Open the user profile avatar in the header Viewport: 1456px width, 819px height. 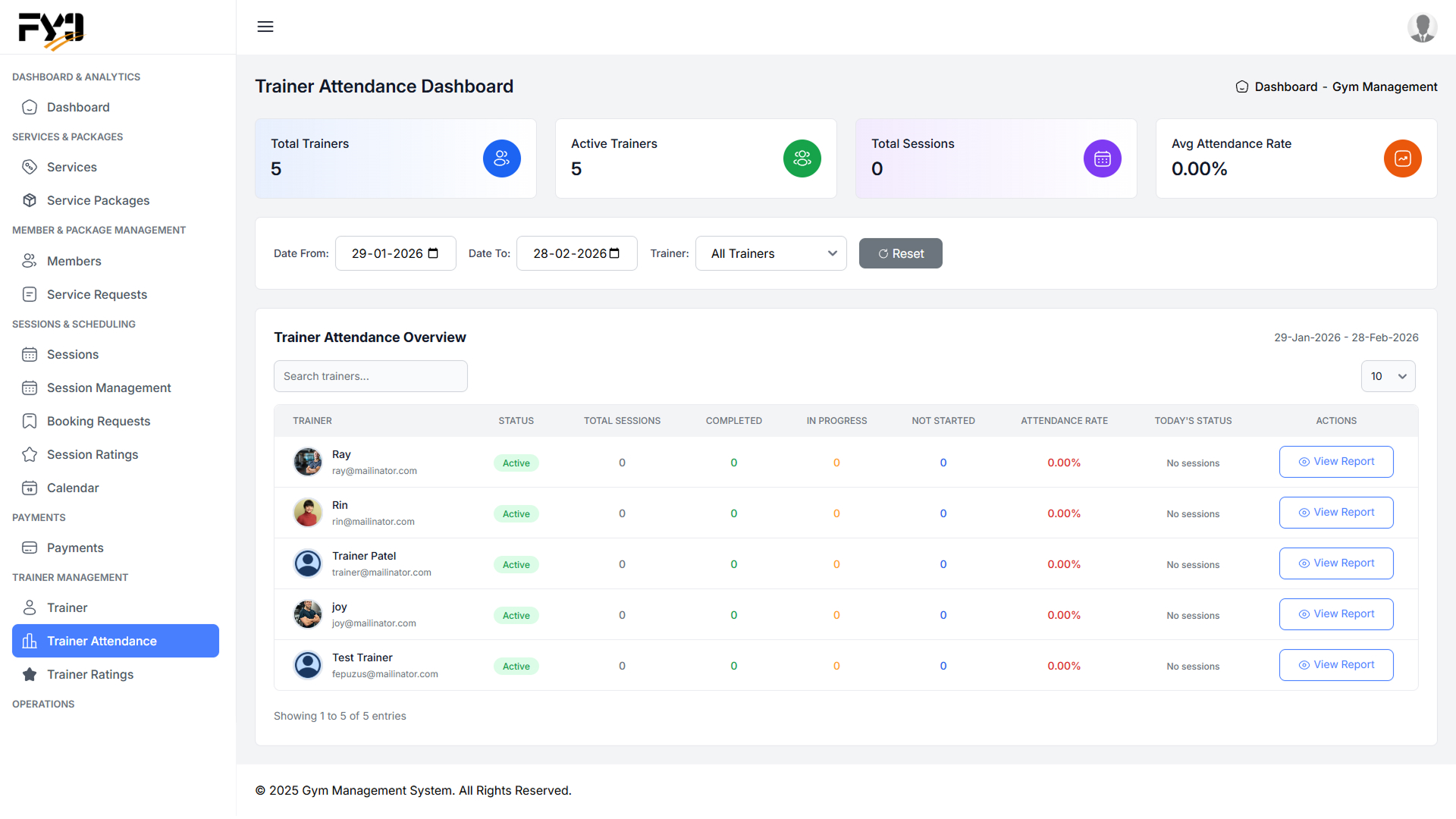[1423, 27]
